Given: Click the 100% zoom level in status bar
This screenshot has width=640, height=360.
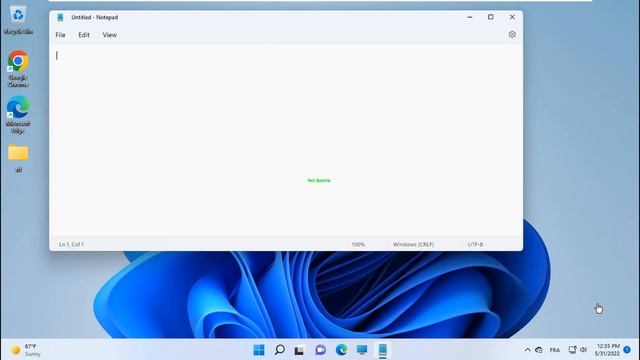Looking at the screenshot, I should pos(358,244).
